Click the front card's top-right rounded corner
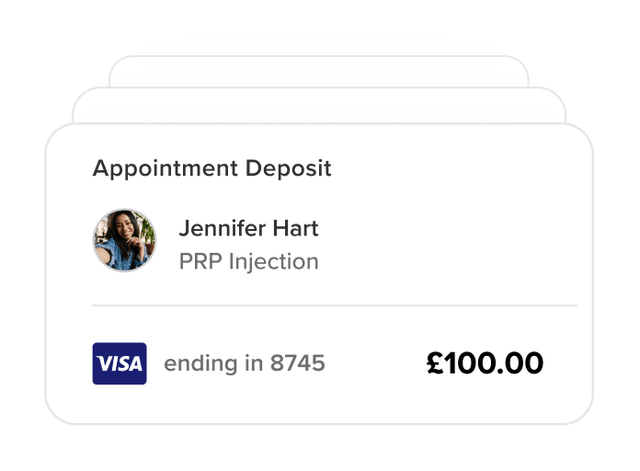The image size is (640, 471). [x=579, y=138]
